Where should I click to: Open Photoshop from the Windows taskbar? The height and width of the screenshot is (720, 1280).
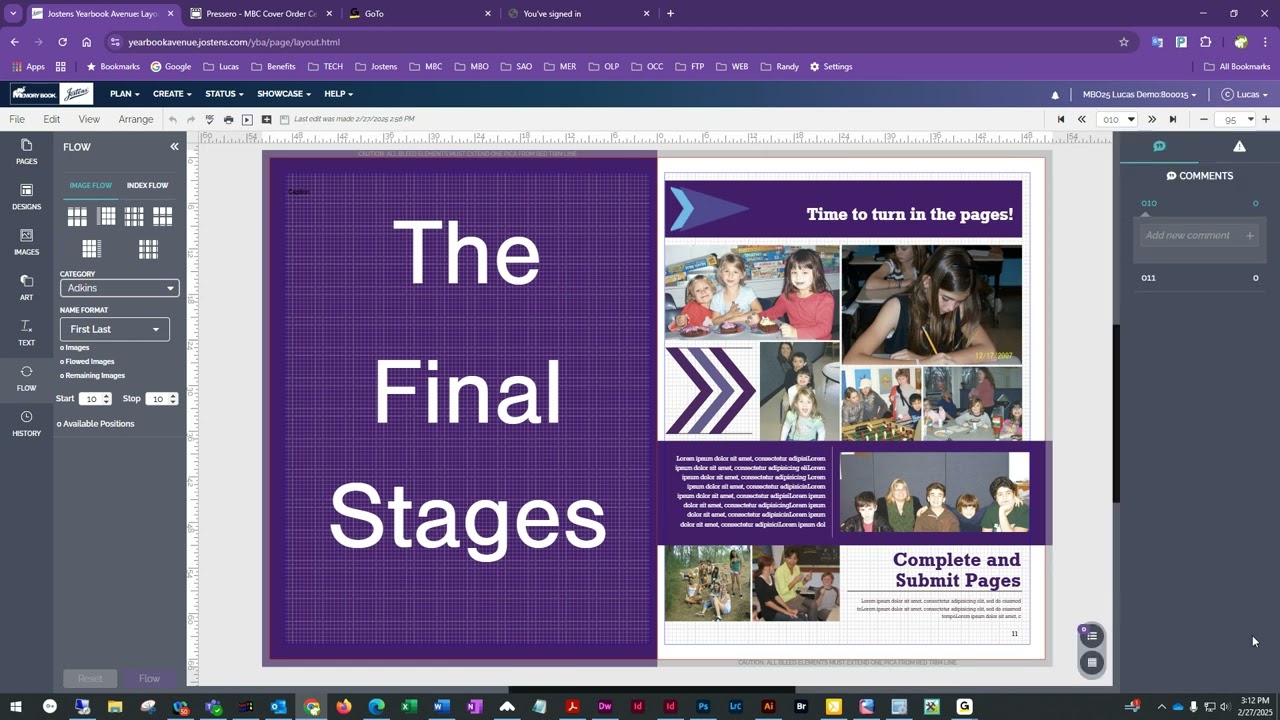coord(703,707)
